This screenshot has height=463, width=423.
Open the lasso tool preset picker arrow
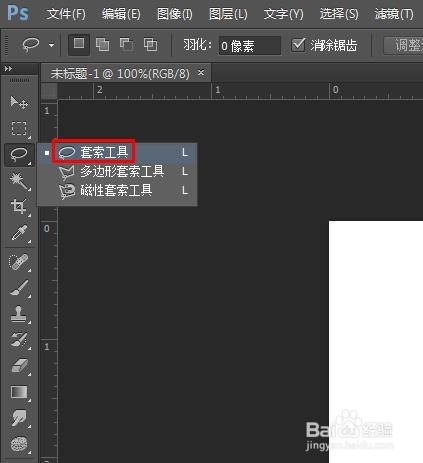(51, 45)
